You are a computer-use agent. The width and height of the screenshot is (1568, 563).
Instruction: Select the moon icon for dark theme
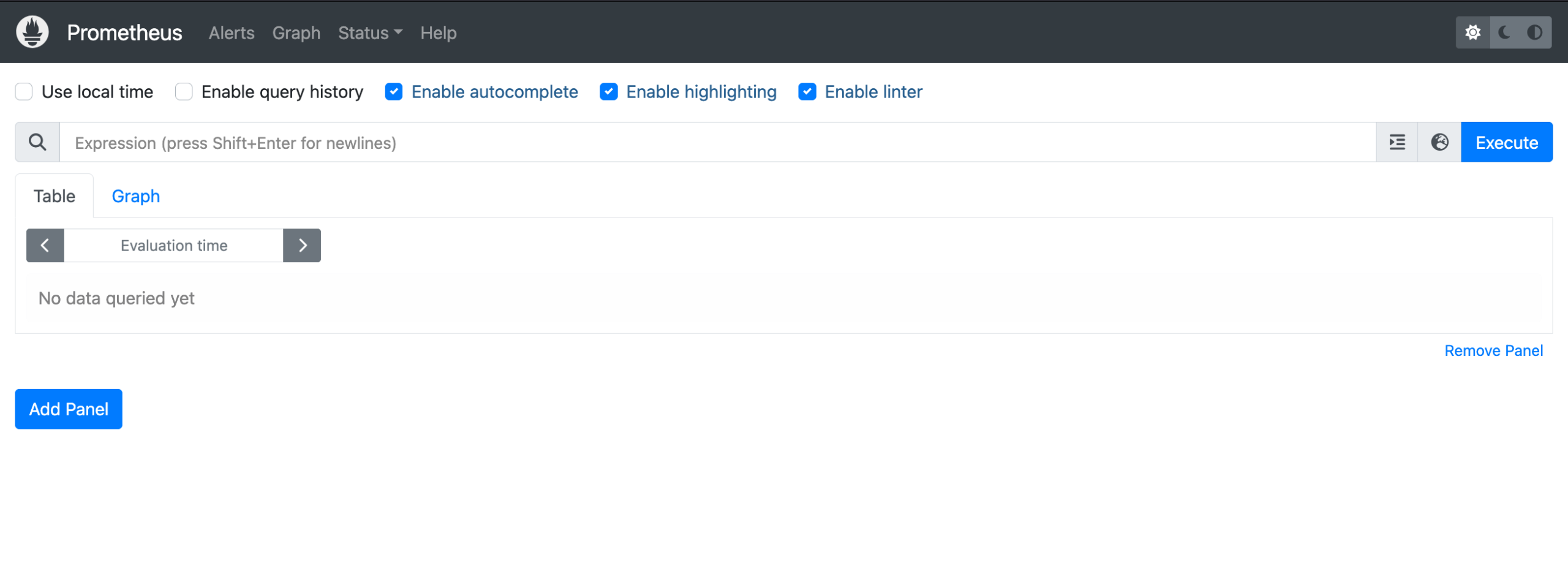(1504, 32)
